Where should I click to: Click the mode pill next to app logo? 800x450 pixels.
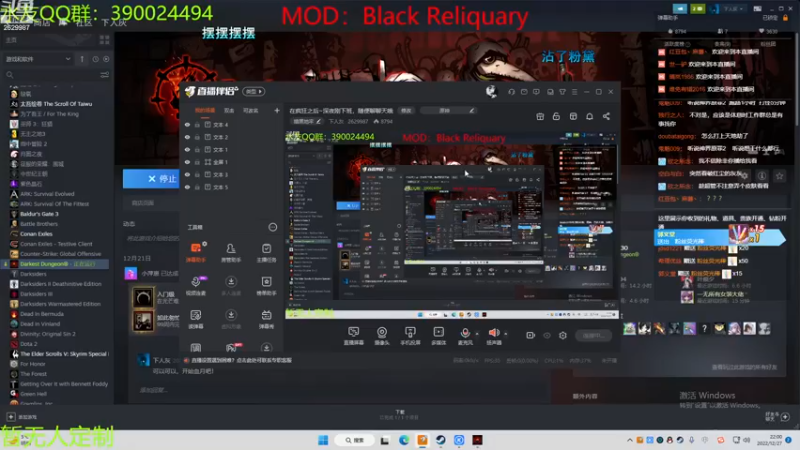[254, 92]
